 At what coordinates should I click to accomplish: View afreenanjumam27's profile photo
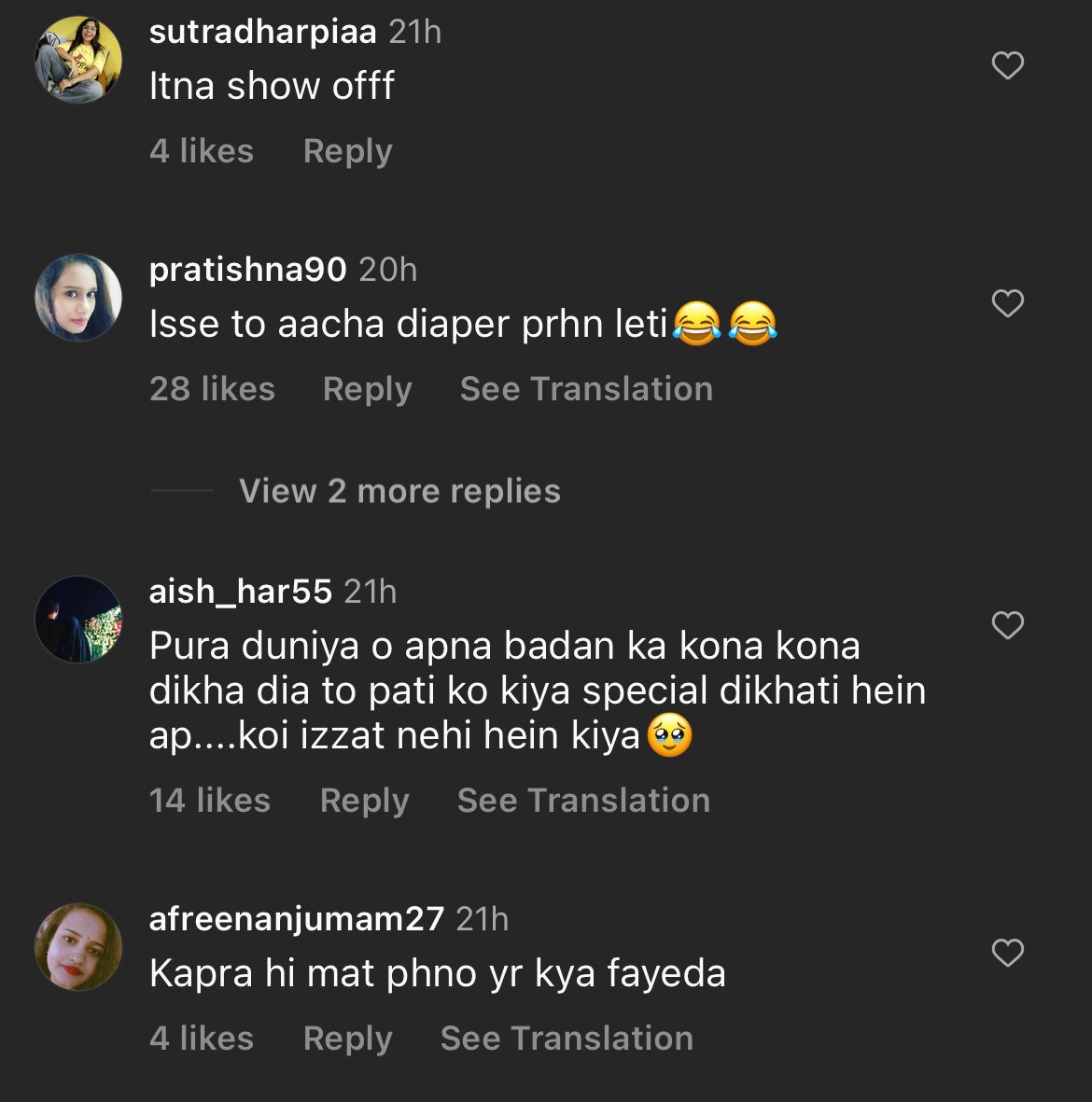pos(78,946)
